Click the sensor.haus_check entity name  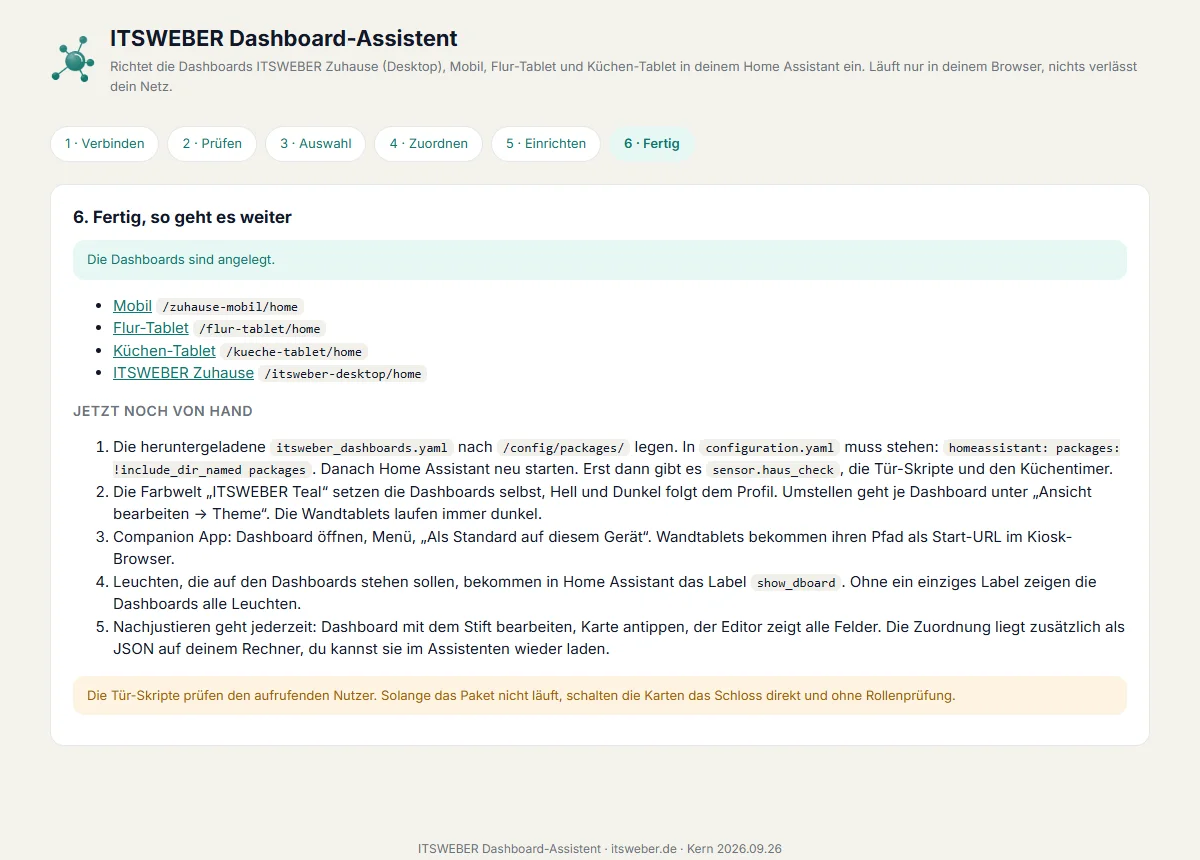click(x=773, y=470)
